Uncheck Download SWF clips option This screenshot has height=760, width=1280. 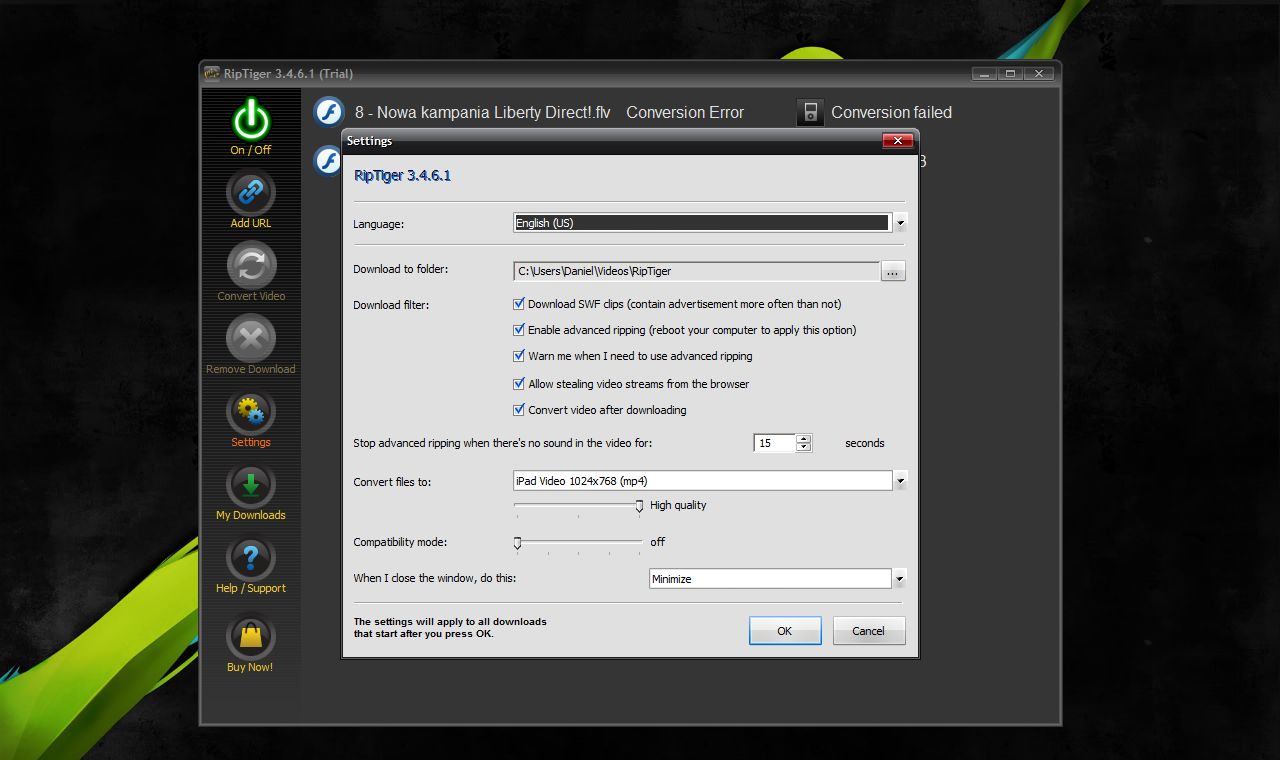click(x=519, y=304)
